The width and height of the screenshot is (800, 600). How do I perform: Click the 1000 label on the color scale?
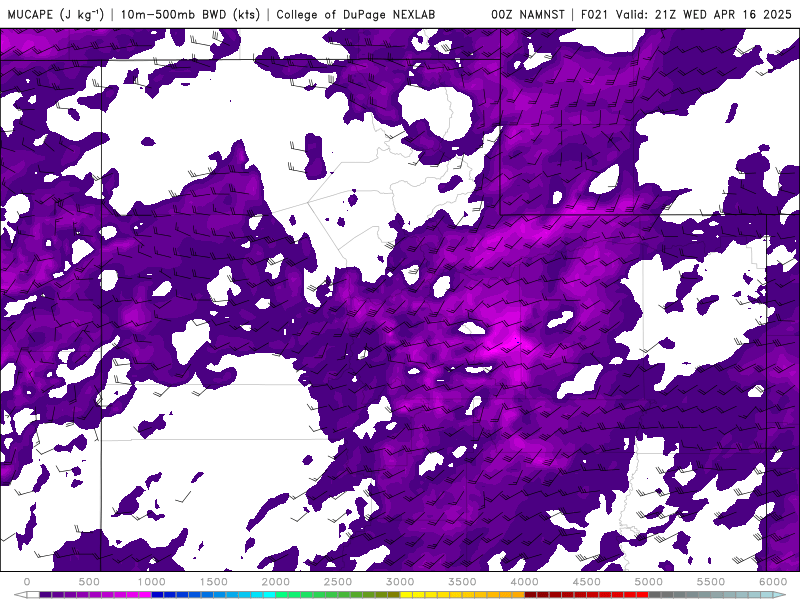click(x=152, y=582)
